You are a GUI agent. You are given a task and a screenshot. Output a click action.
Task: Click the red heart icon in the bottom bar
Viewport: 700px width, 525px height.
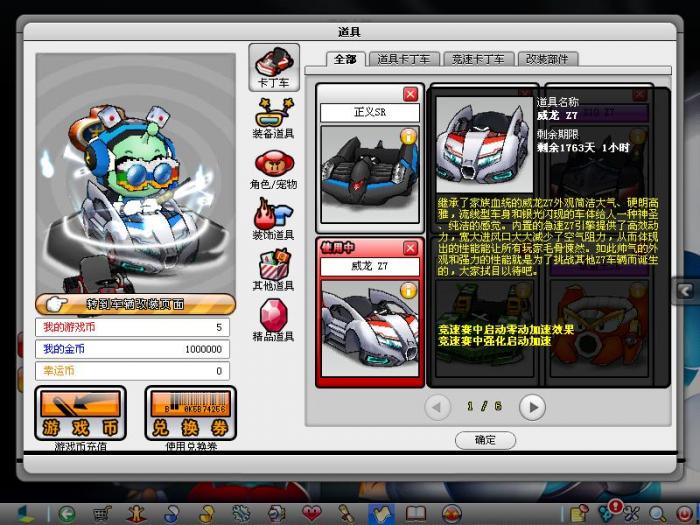(311, 514)
